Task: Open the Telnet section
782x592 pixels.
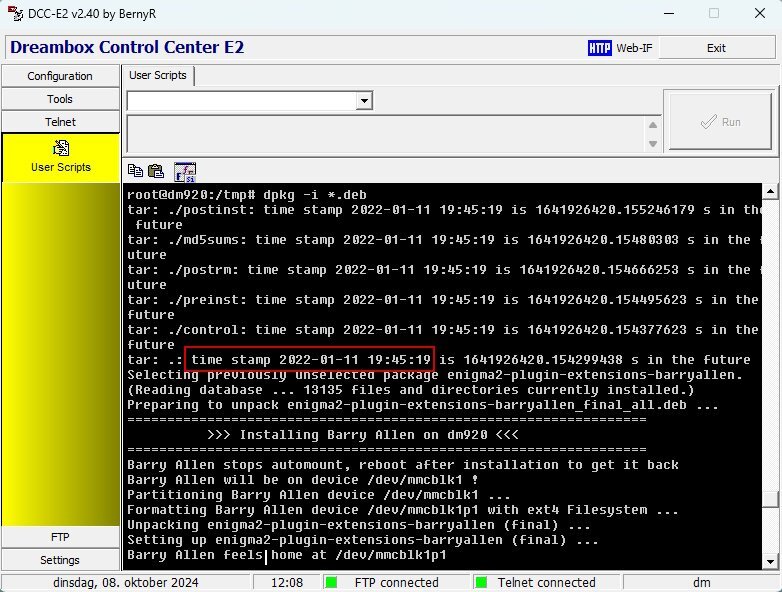Action: point(60,122)
